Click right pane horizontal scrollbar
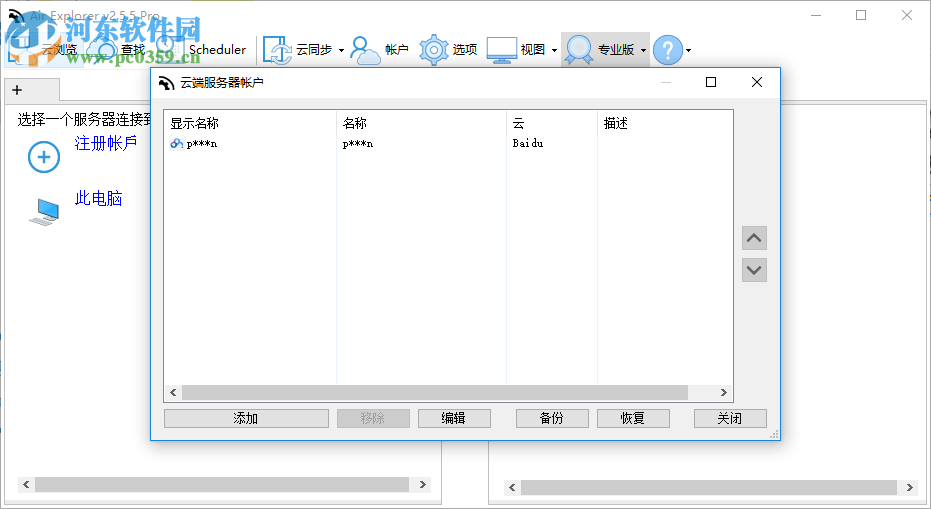Viewport: 931px width, 509px height. 708,488
